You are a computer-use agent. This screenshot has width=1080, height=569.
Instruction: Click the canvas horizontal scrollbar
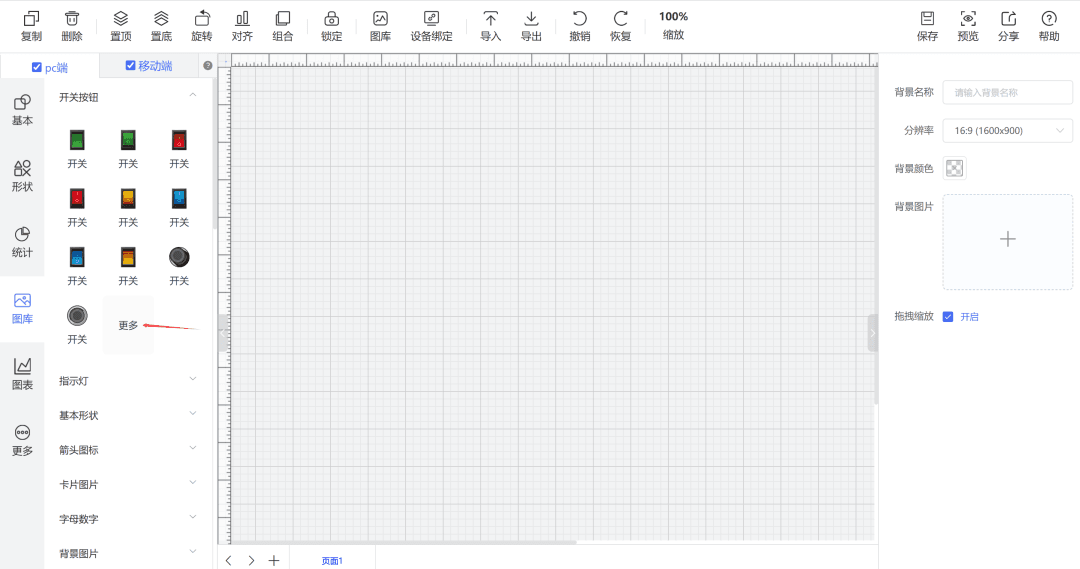(404, 542)
